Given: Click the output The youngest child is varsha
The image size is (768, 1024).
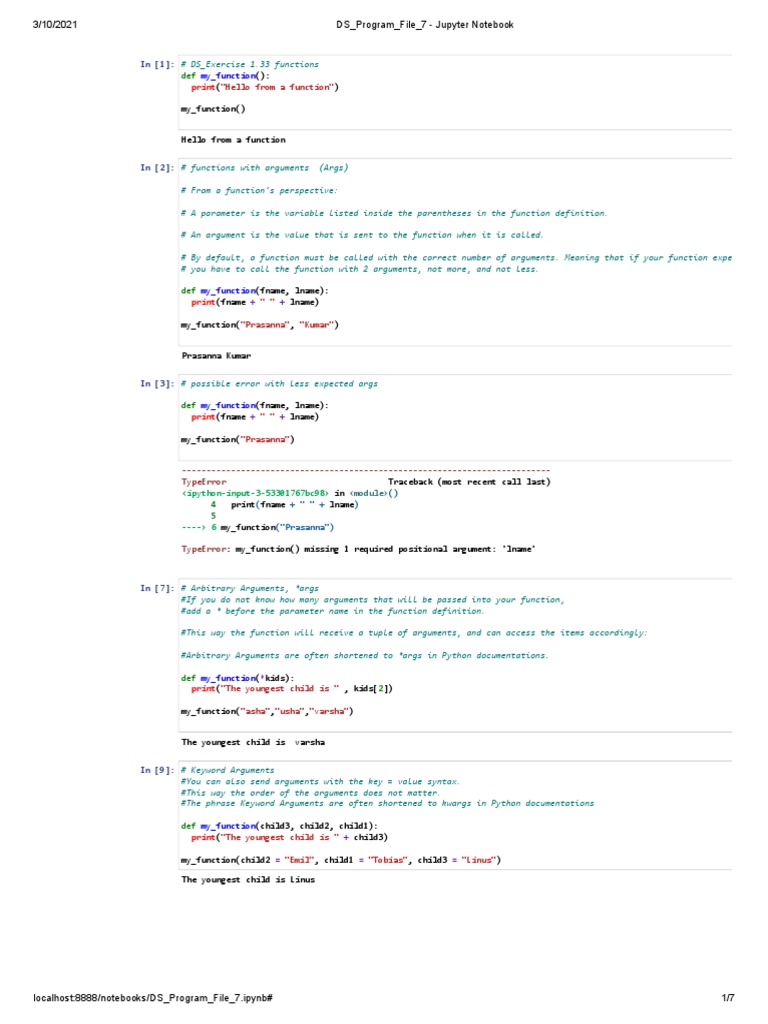Looking at the screenshot, I should coord(253,743).
